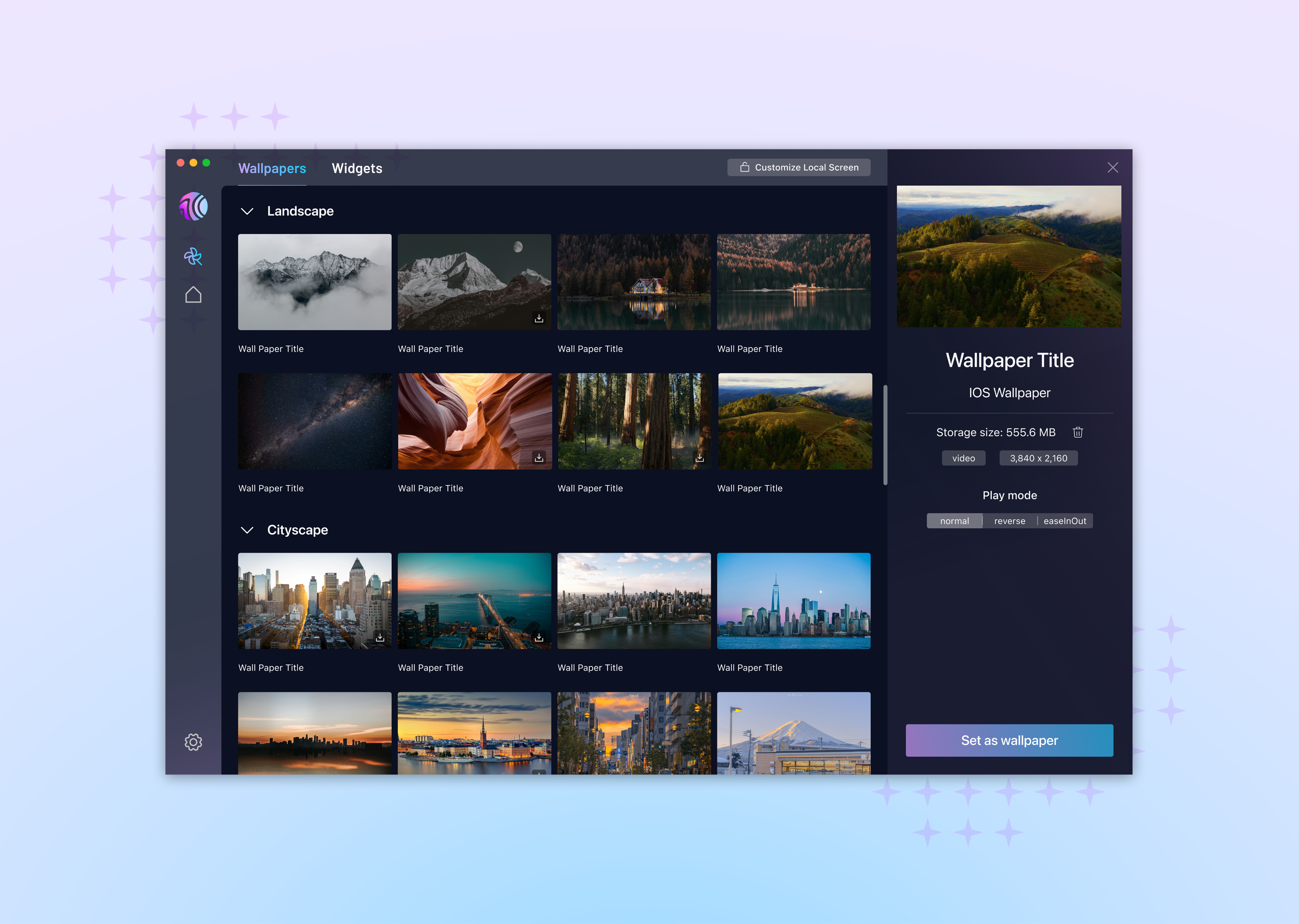Click the pinwheel icon in sidebar
The image size is (1299, 924).
(x=193, y=257)
